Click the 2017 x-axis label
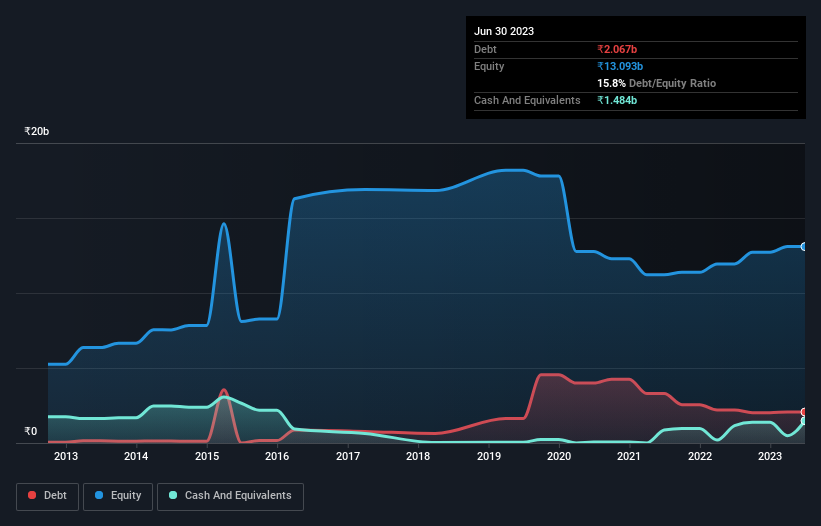 coord(348,456)
